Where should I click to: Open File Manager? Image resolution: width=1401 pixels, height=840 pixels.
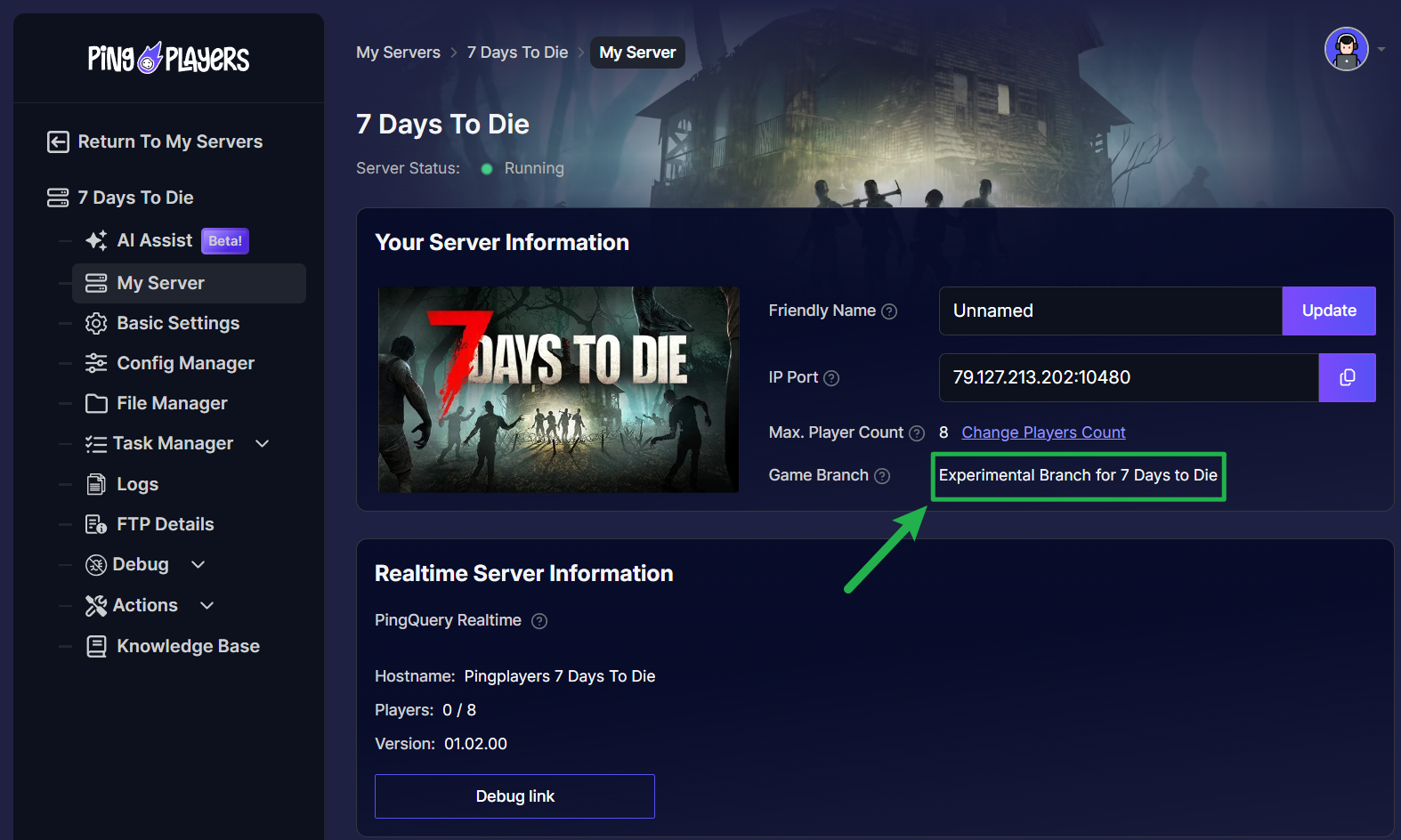172,403
